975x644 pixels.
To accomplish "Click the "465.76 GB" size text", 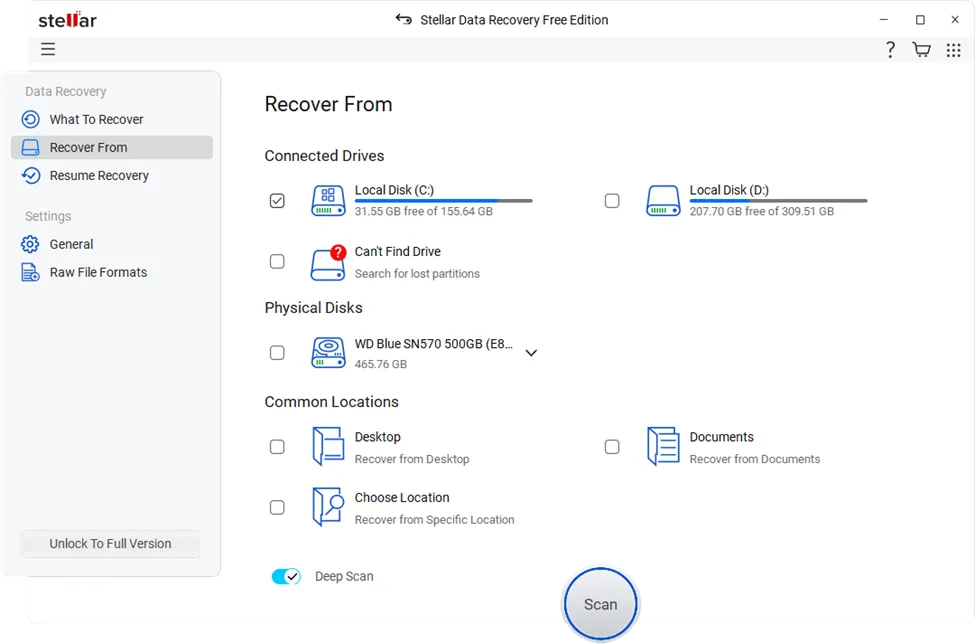I will (381, 364).
